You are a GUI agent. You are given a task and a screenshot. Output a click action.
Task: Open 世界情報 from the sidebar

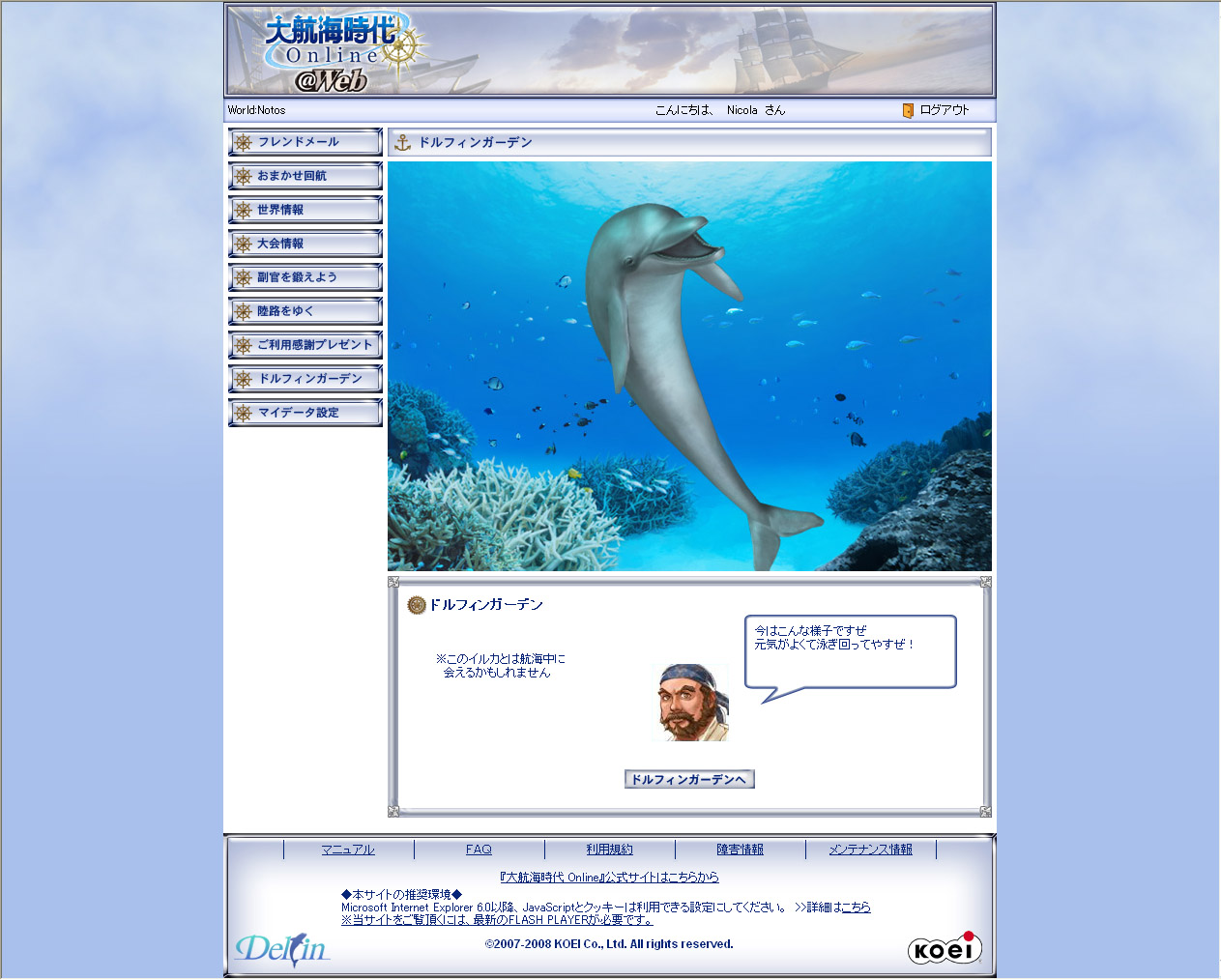click(305, 210)
